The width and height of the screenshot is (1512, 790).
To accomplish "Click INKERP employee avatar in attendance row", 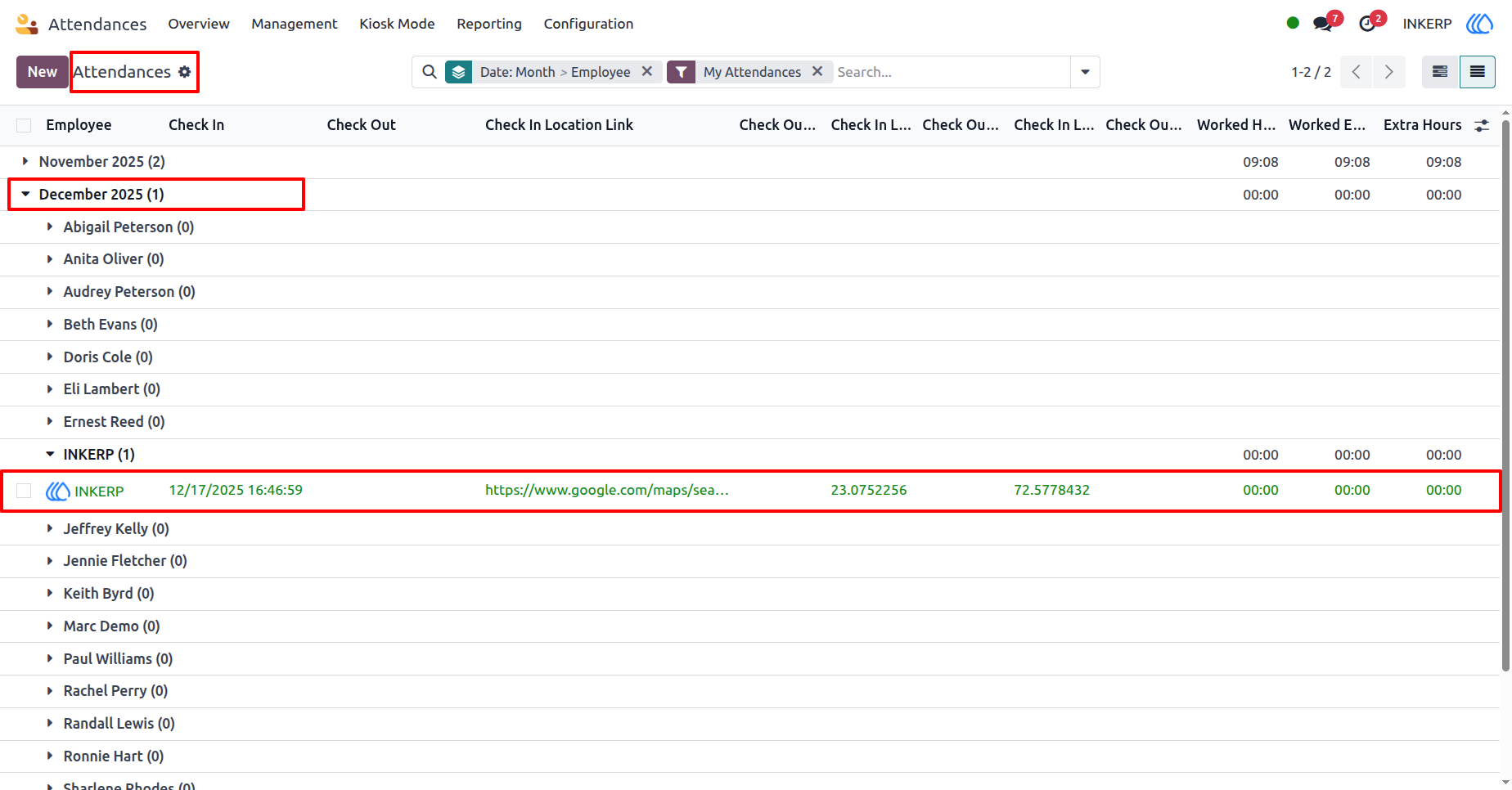I will click(57, 491).
